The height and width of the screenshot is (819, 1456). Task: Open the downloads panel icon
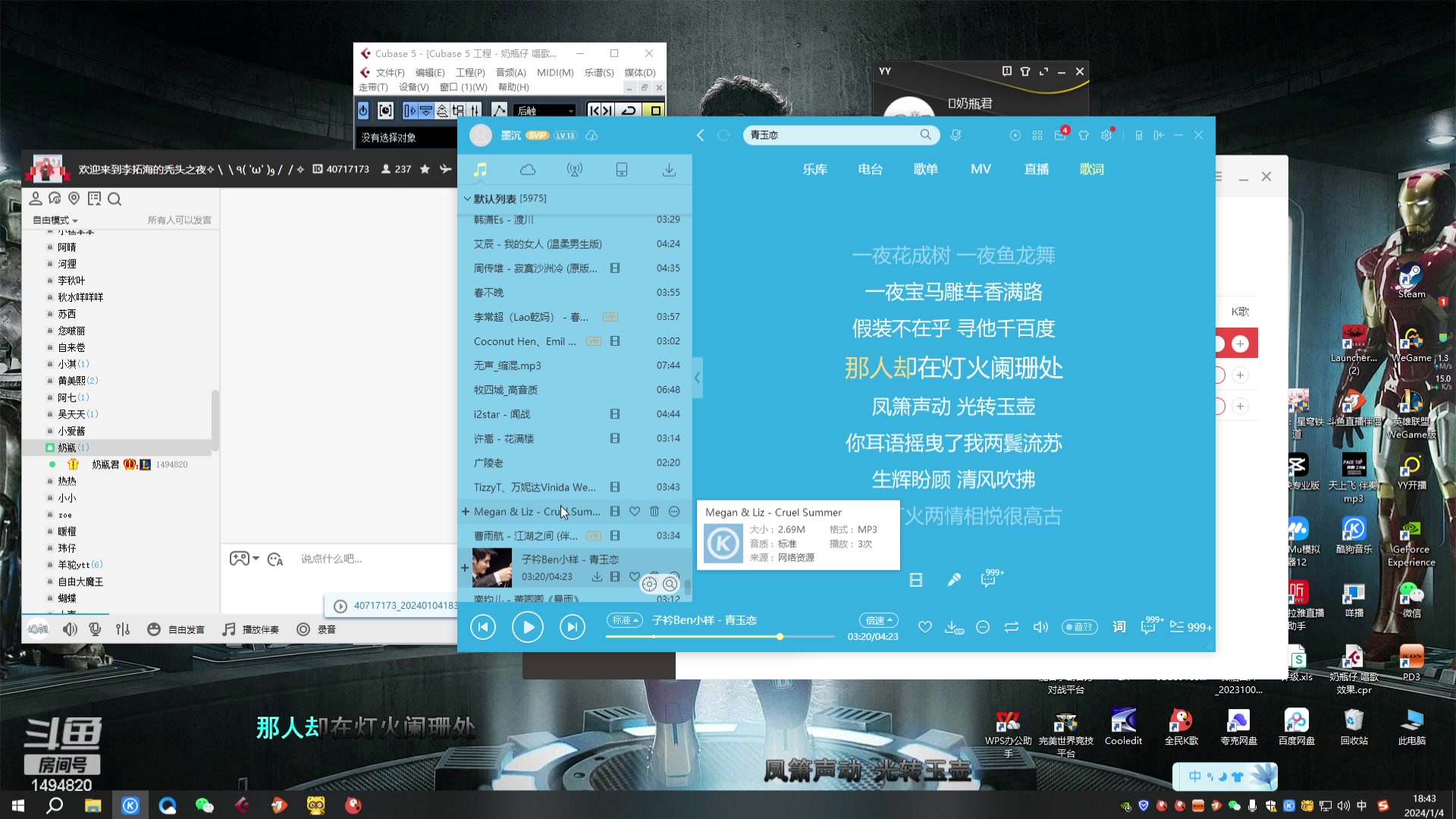(669, 170)
